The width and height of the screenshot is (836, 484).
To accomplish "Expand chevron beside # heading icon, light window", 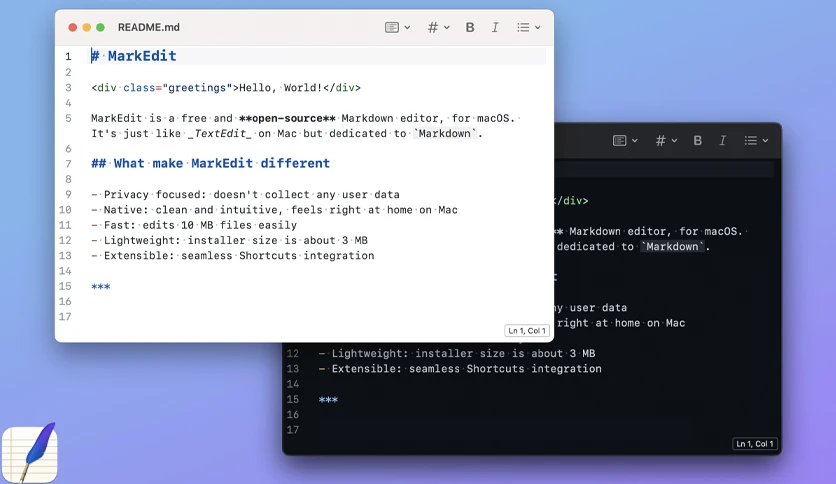I will [447, 28].
